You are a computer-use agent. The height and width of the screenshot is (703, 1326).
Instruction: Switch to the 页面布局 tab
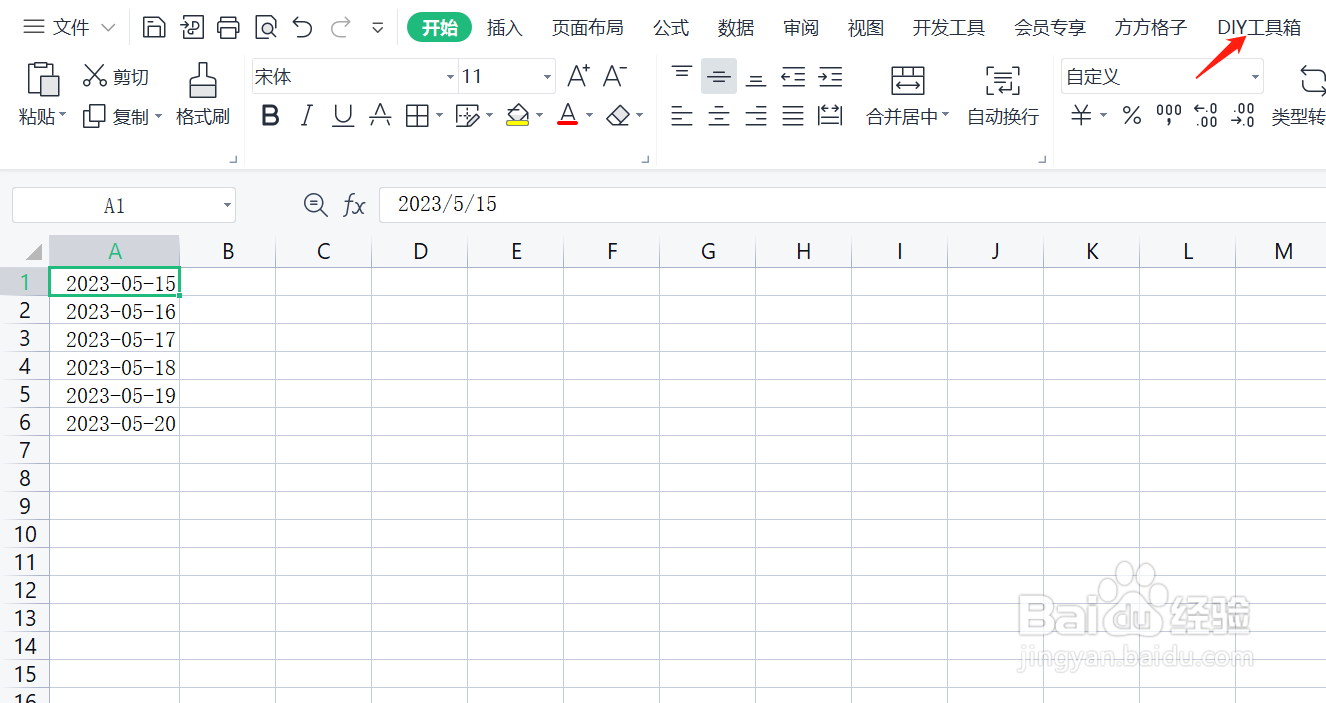[588, 28]
